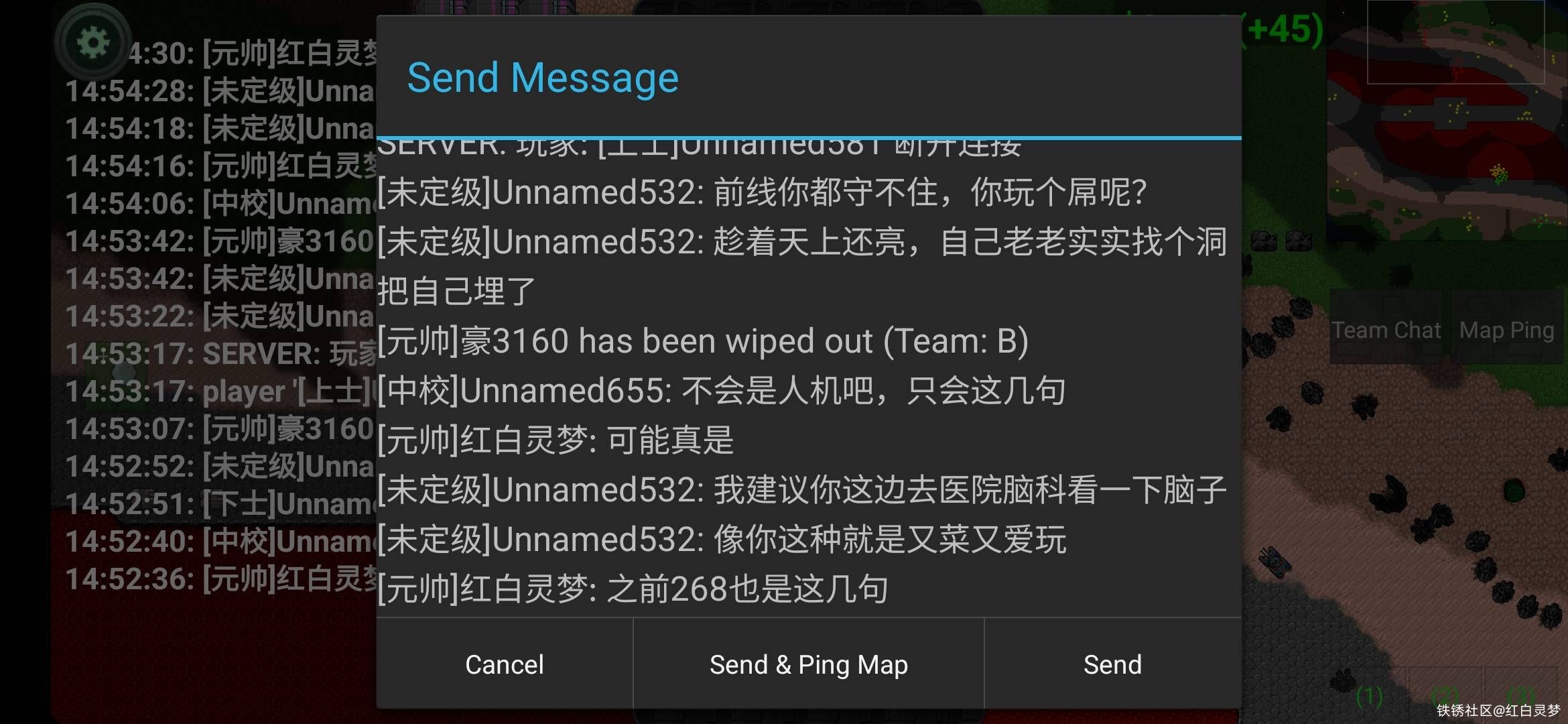
Task: Tap message '像你这种就是又菜又爱玩'
Action: (x=722, y=539)
